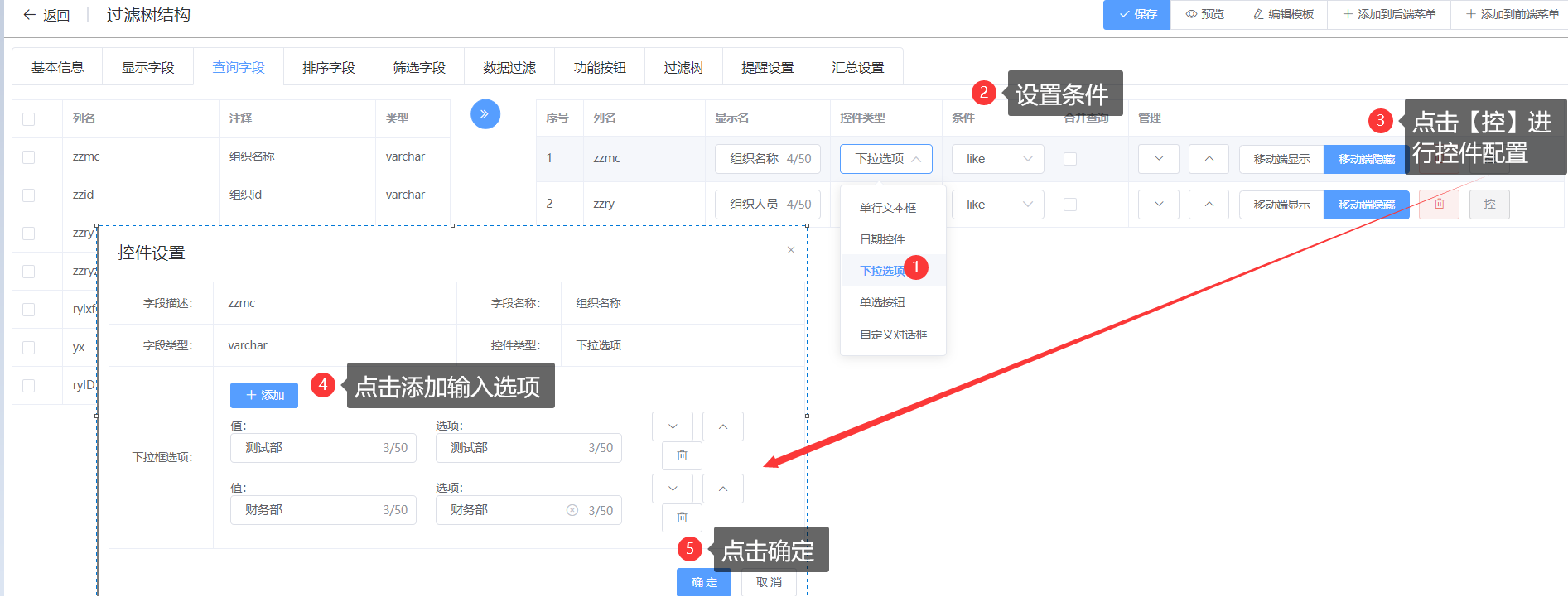Clear the 财务部 option input text

pos(572,510)
